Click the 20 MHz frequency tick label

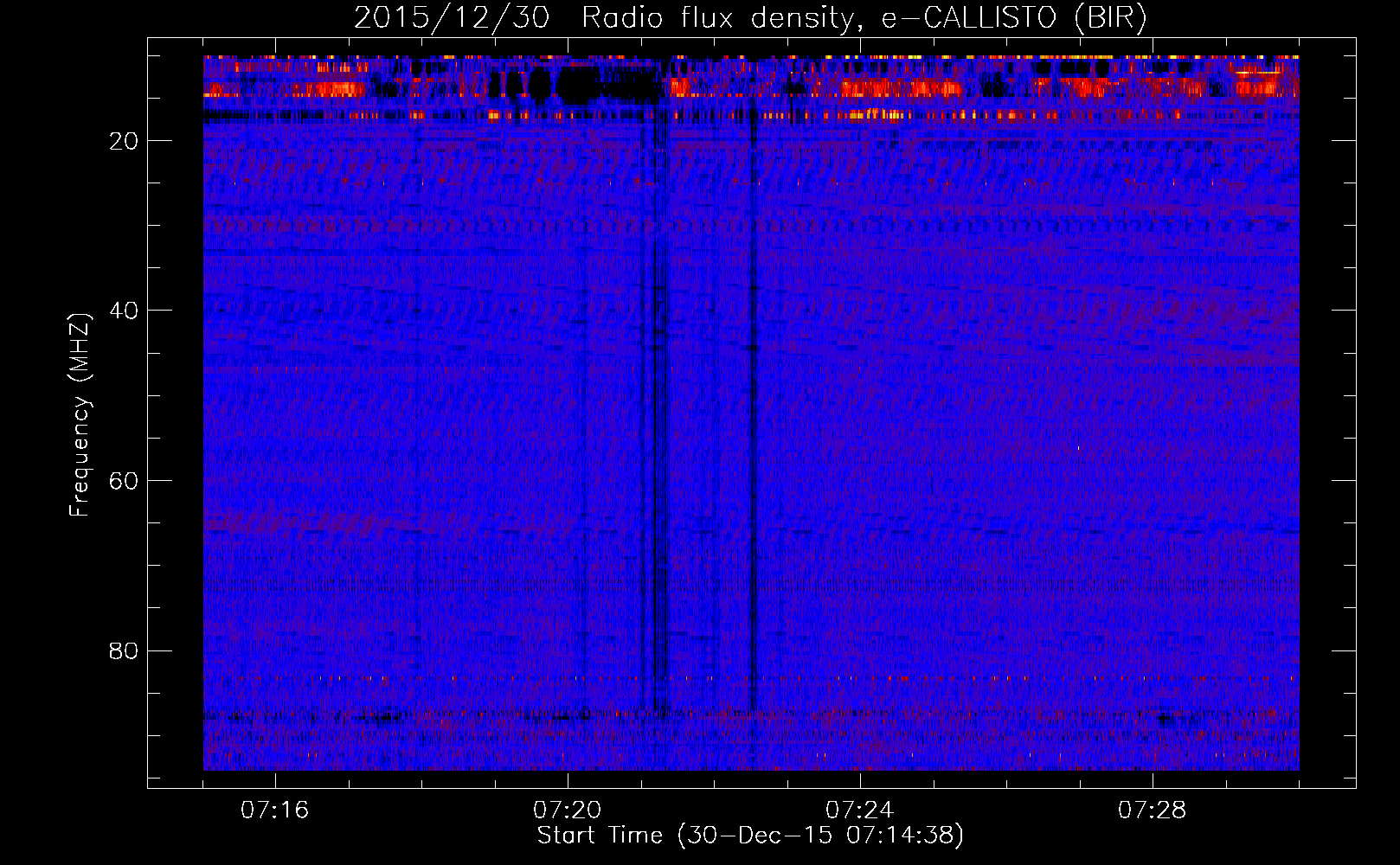click(x=124, y=141)
